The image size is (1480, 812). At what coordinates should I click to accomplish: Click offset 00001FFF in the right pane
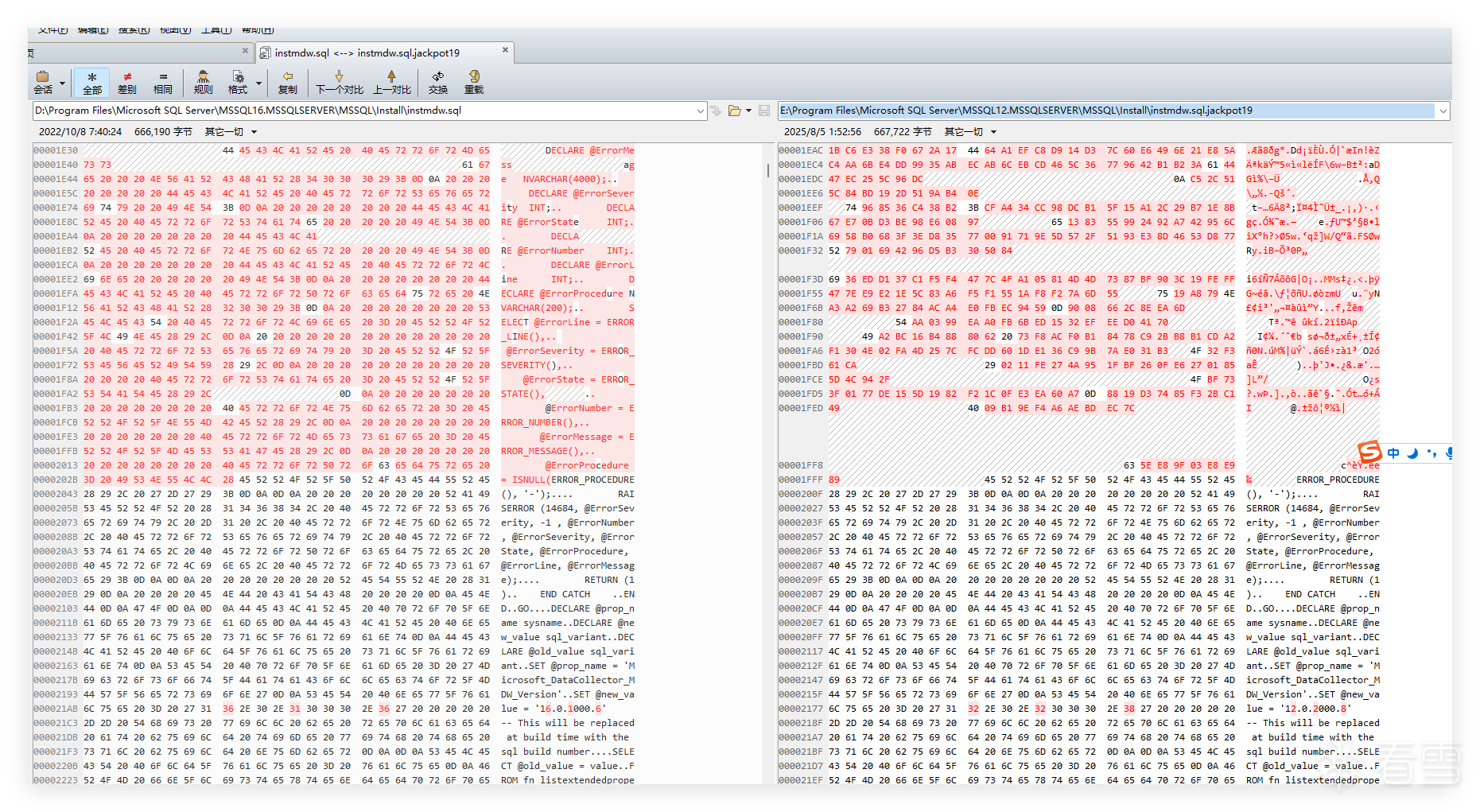[801, 480]
